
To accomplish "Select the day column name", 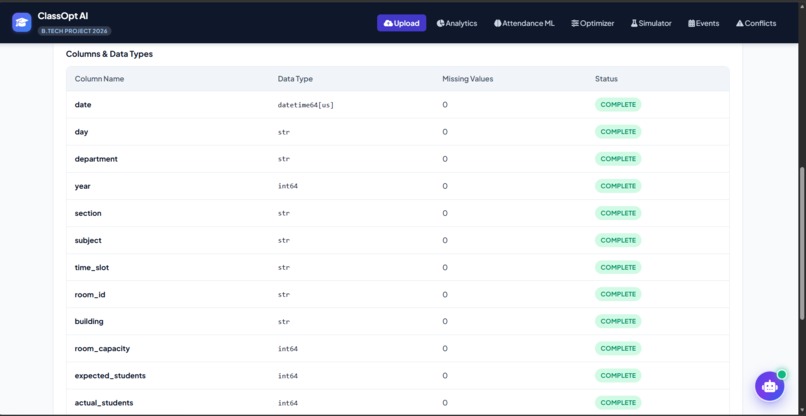I will (x=81, y=132).
